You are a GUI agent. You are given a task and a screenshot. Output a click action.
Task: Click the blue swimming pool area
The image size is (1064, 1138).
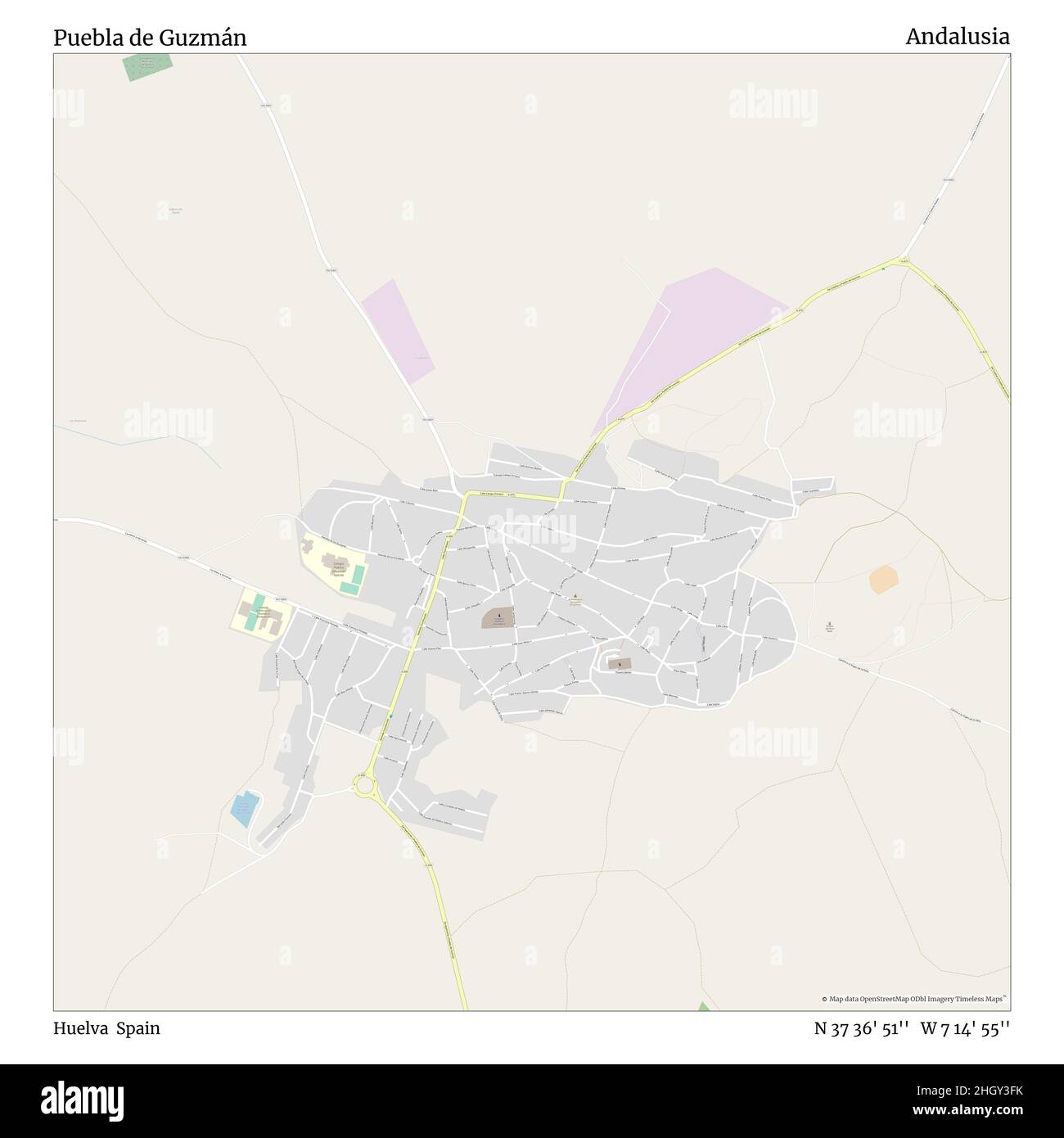click(x=244, y=810)
